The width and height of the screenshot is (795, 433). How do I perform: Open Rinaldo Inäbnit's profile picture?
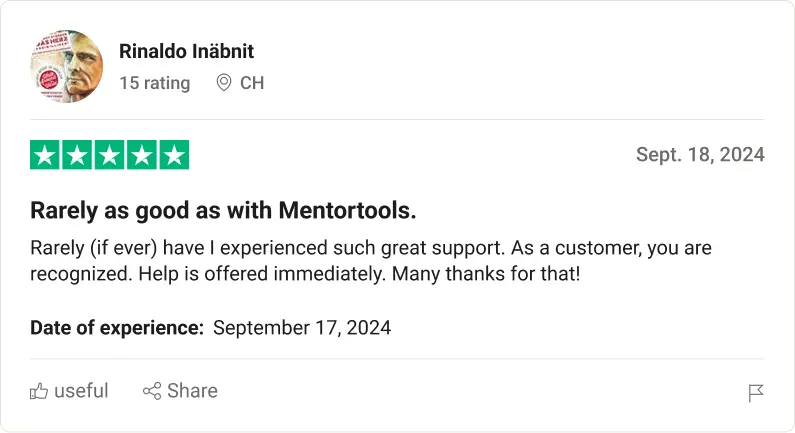tap(67, 66)
